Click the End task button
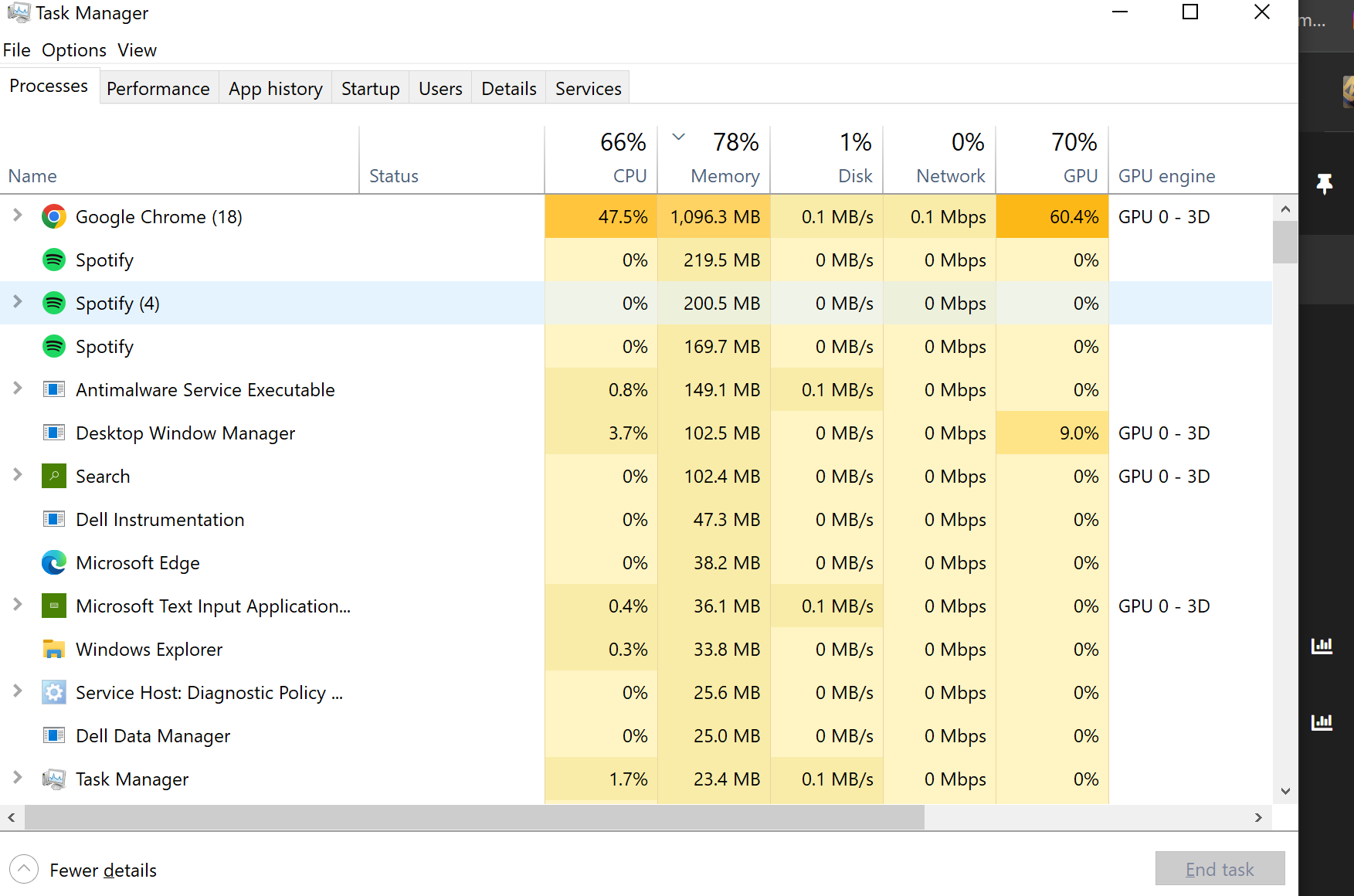 coord(1220,869)
